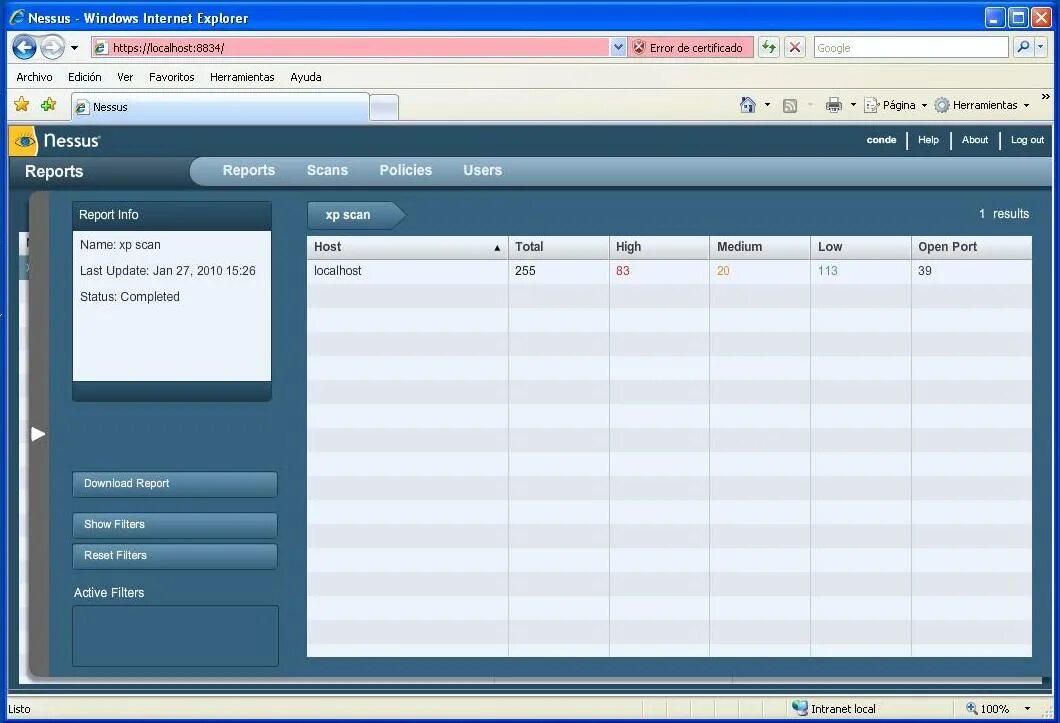Open the Help link in Nessus header
Screen dimensions: 1060x723
[928, 140]
